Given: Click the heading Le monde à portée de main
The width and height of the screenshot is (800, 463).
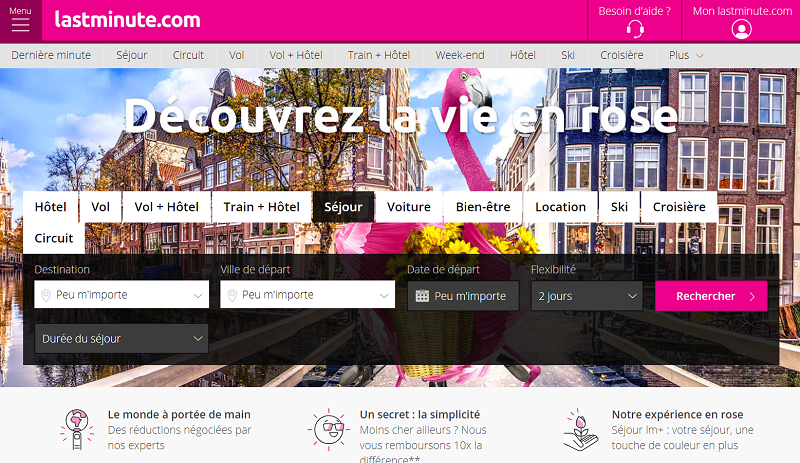Looking at the screenshot, I should (x=179, y=415).
